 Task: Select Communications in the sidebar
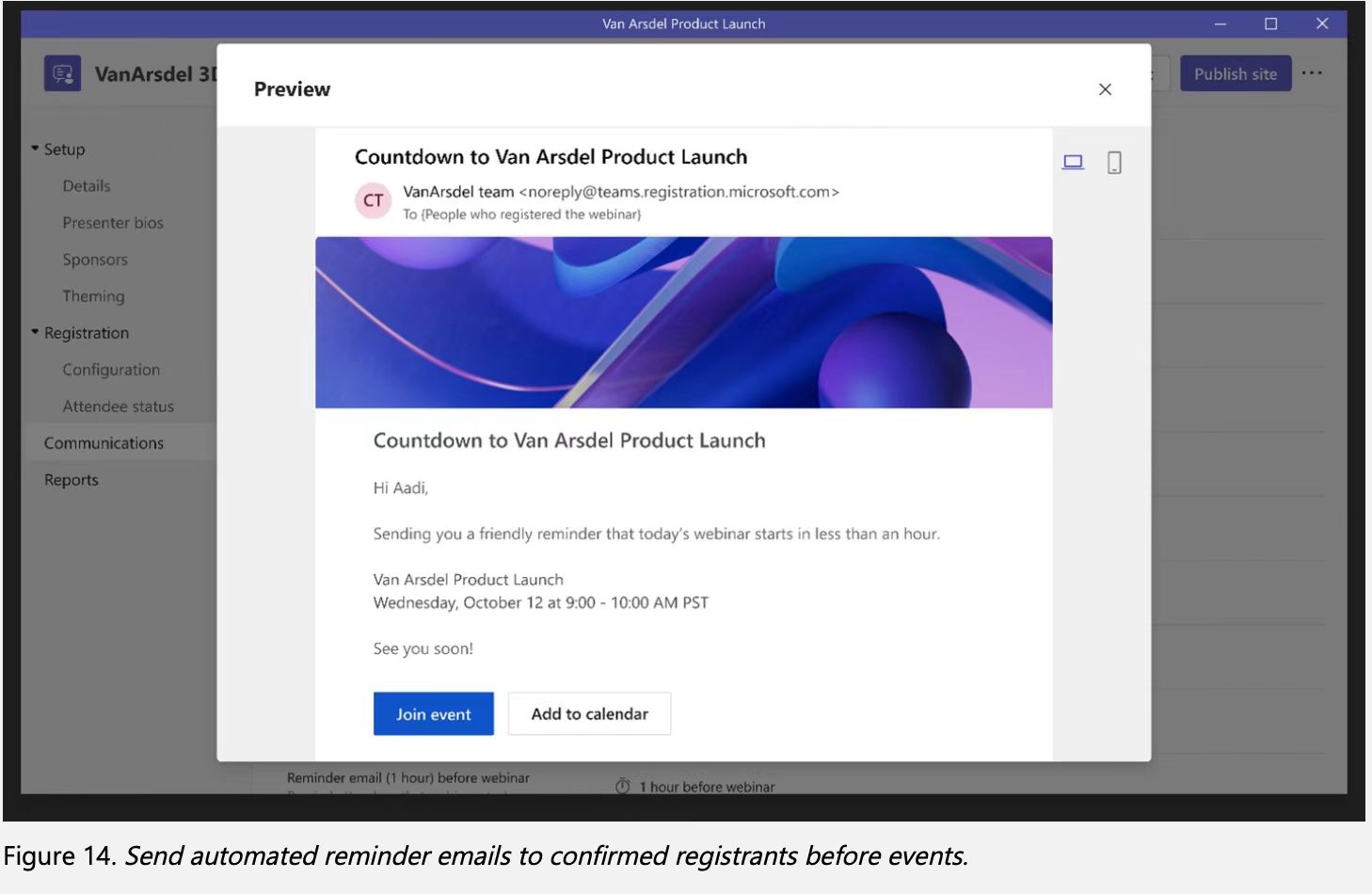click(x=104, y=443)
